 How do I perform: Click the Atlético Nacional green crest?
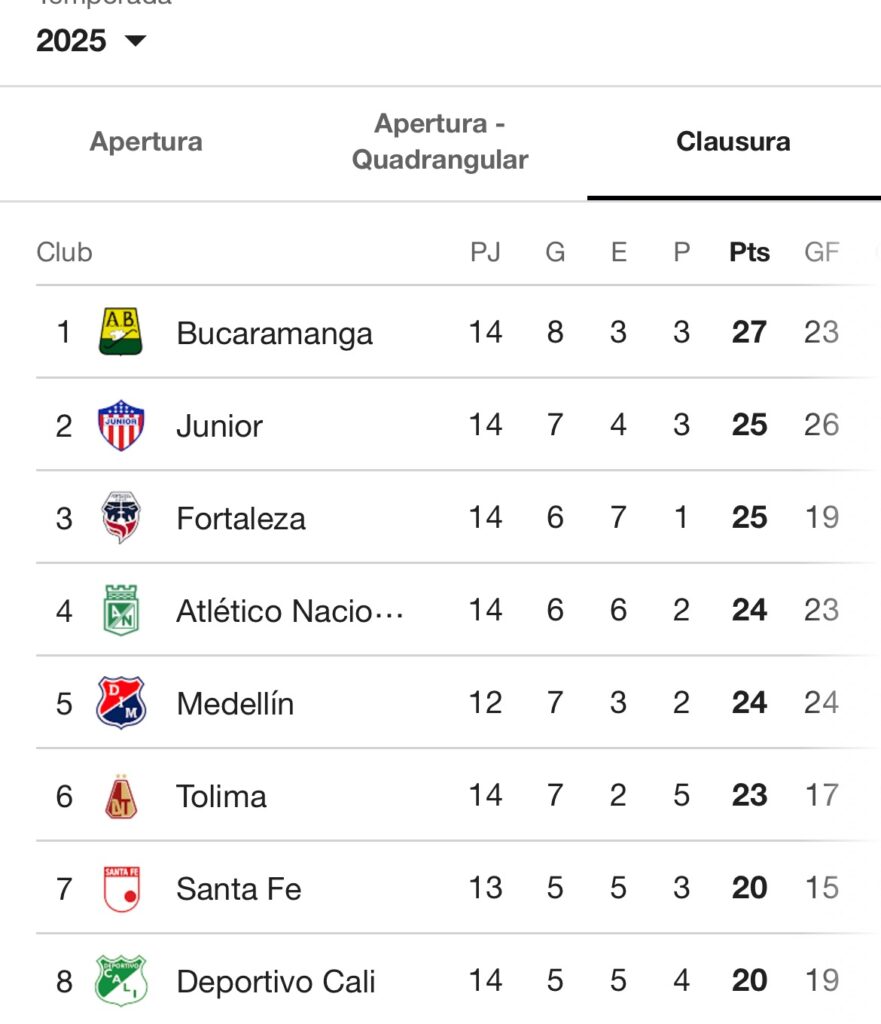(x=121, y=610)
